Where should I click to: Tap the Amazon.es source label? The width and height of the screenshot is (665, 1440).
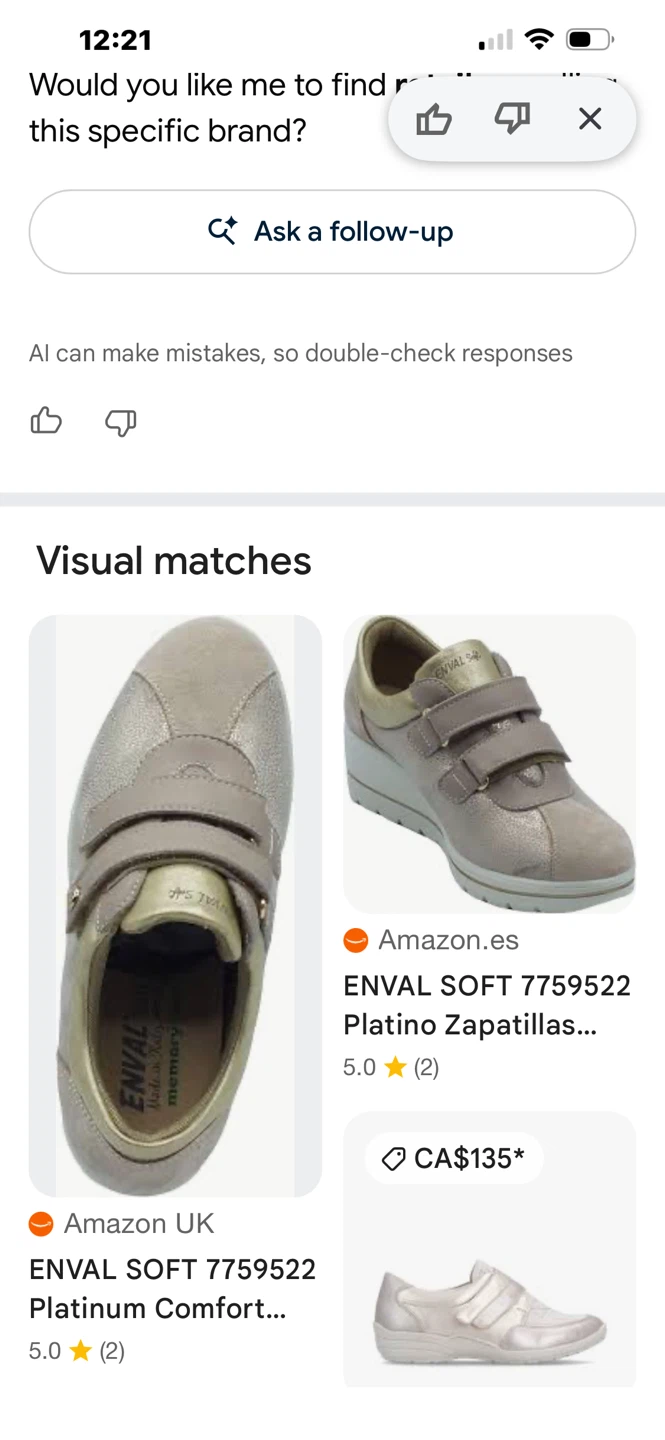[448, 940]
